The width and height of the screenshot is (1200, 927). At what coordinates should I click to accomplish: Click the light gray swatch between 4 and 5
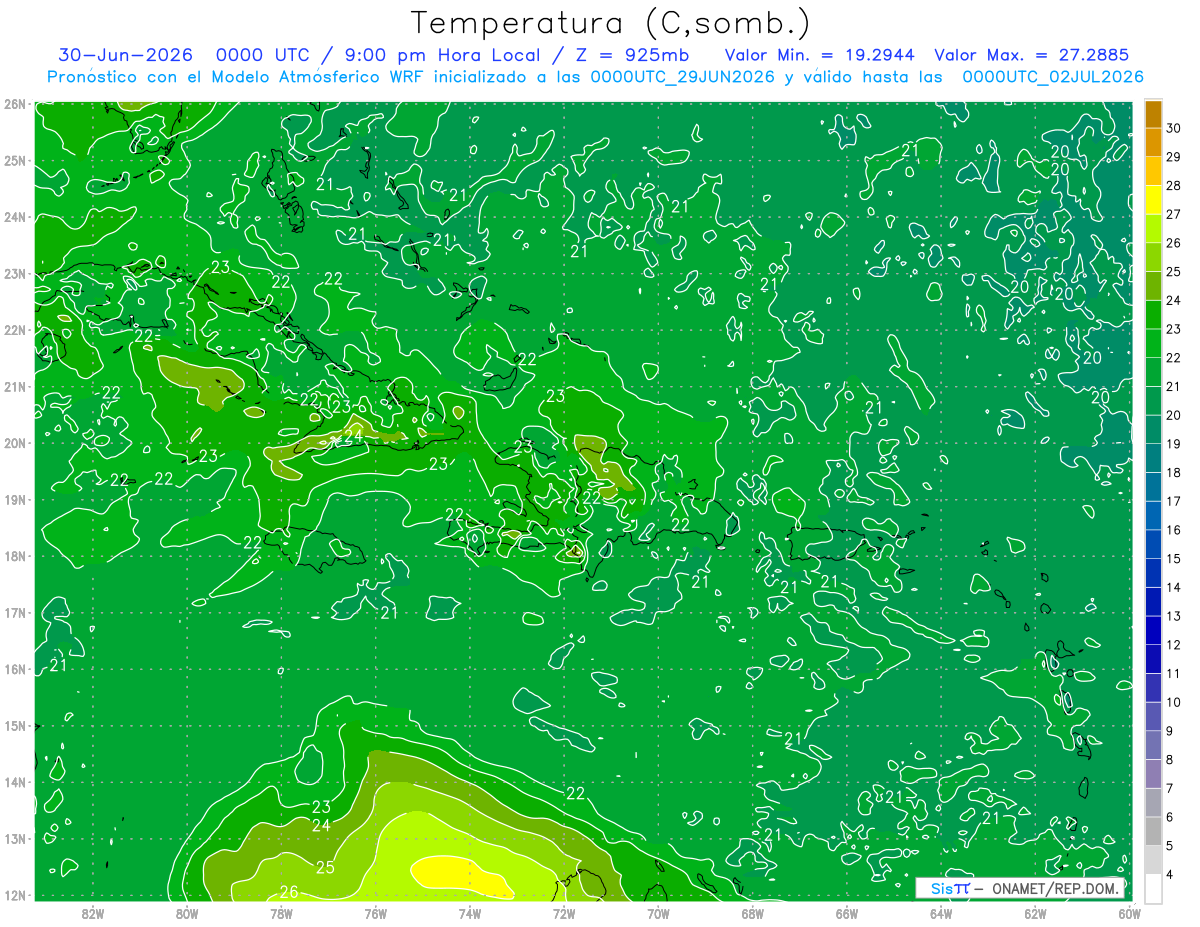click(x=1153, y=860)
